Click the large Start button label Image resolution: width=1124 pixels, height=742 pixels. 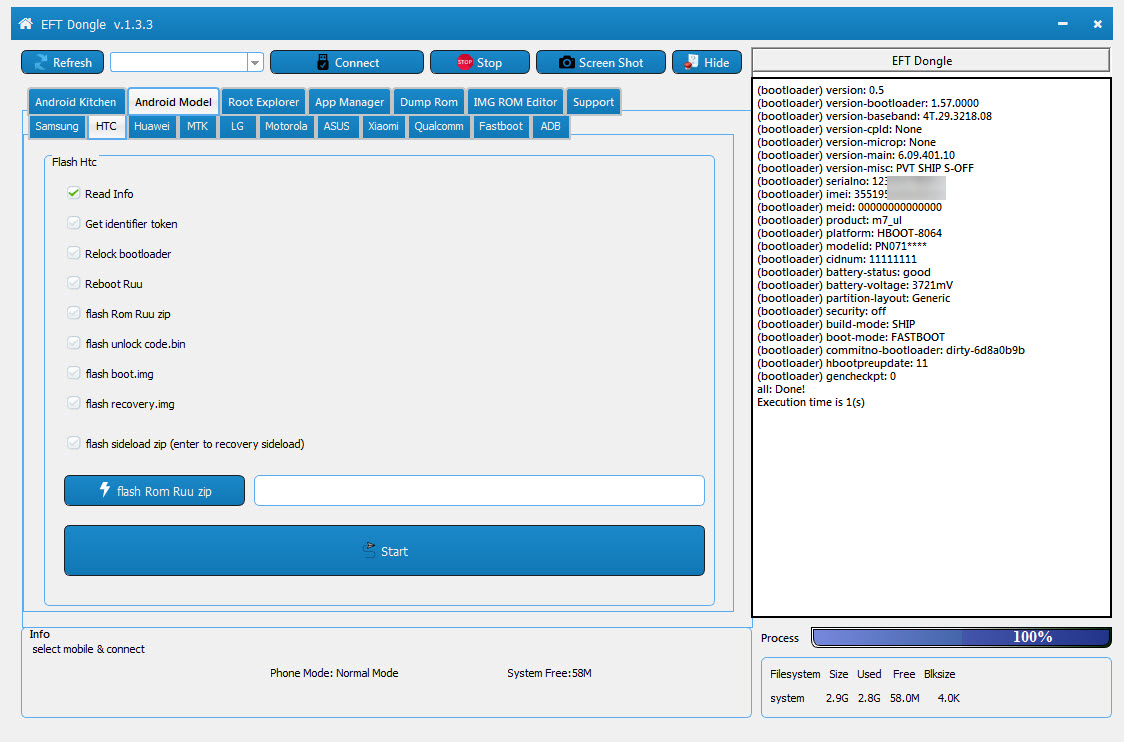click(394, 551)
